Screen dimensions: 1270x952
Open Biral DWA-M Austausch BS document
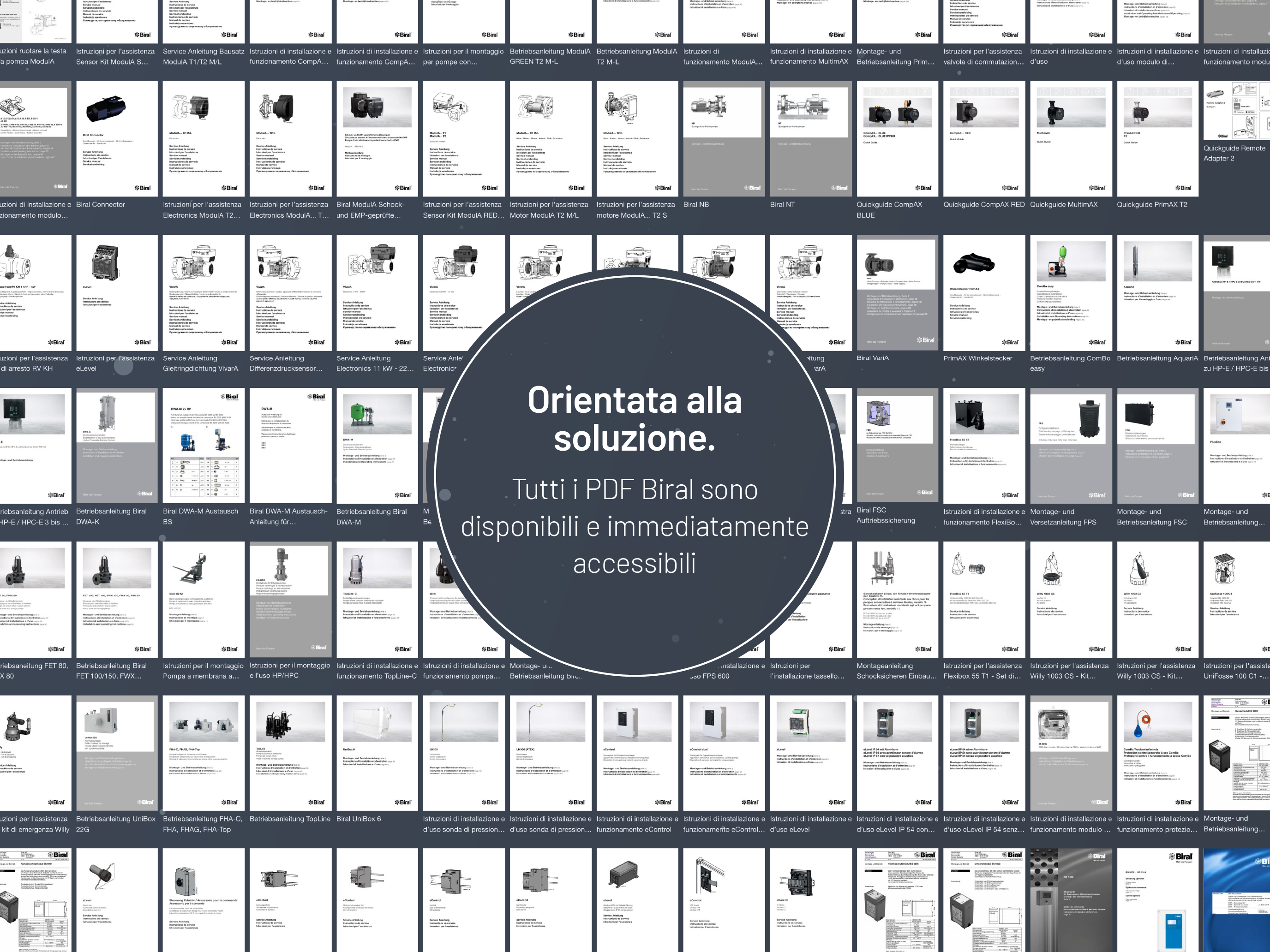(x=203, y=445)
